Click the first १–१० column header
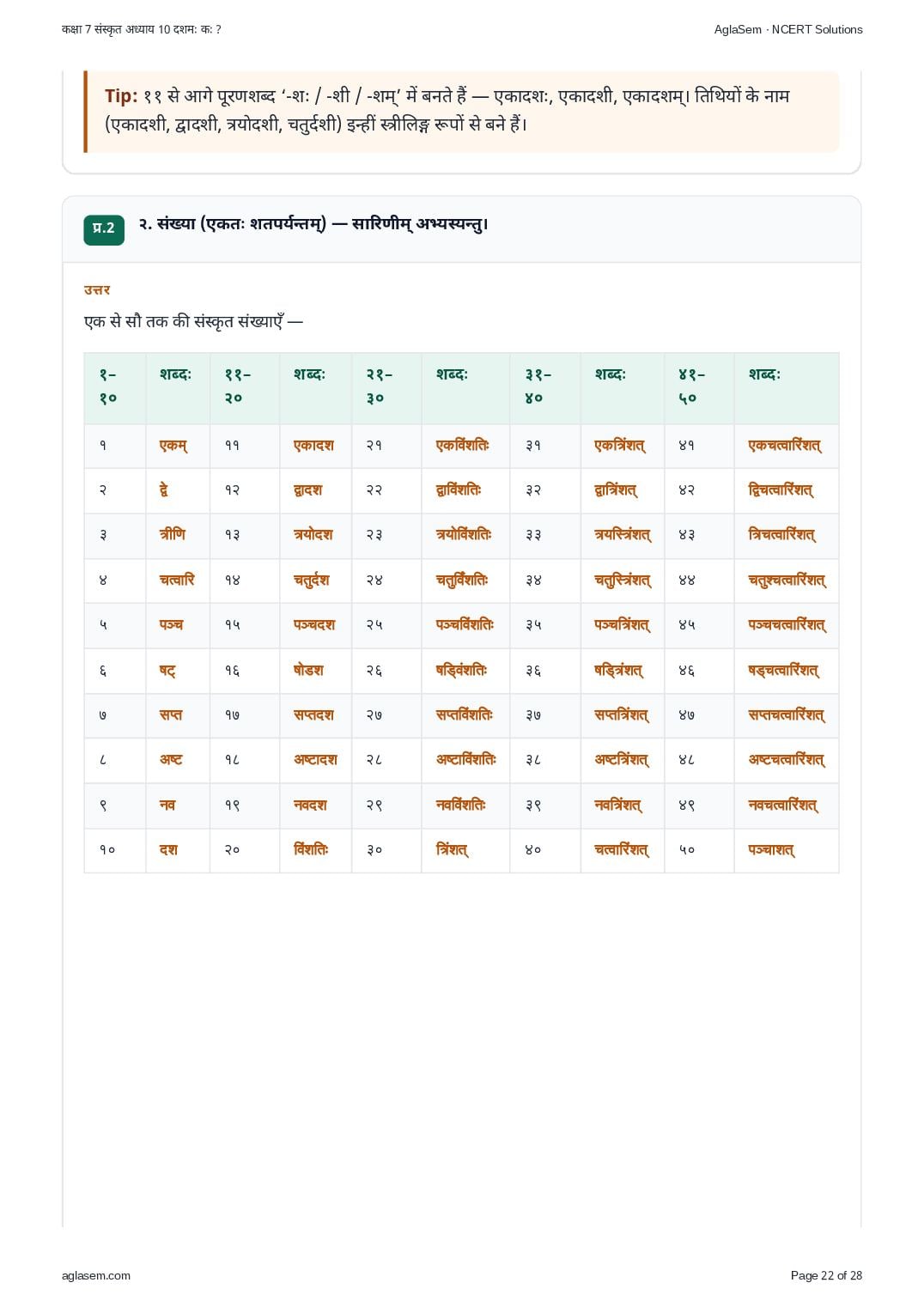The height and width of the screenshot is (1307, 924). tap(108, 386)
